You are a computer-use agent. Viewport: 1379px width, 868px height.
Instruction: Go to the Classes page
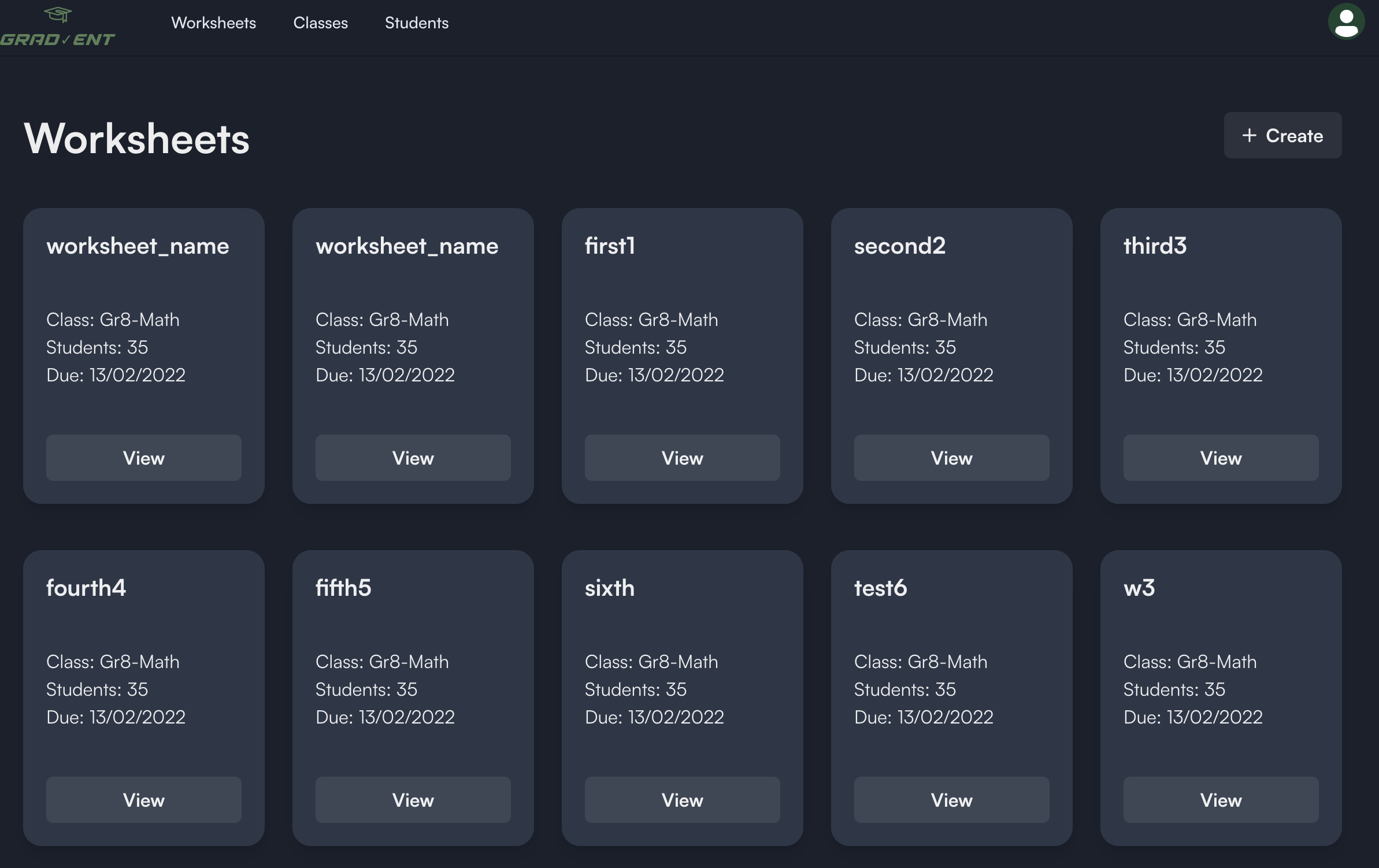[320, 23]
